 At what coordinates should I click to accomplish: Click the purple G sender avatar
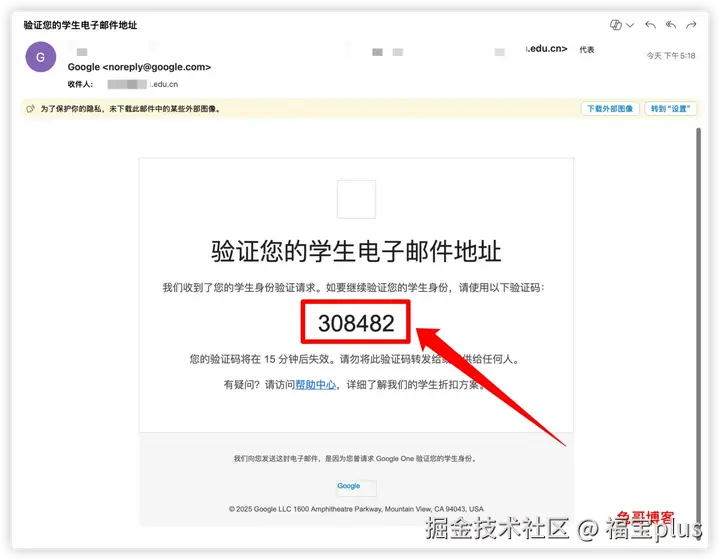point(40,57)
